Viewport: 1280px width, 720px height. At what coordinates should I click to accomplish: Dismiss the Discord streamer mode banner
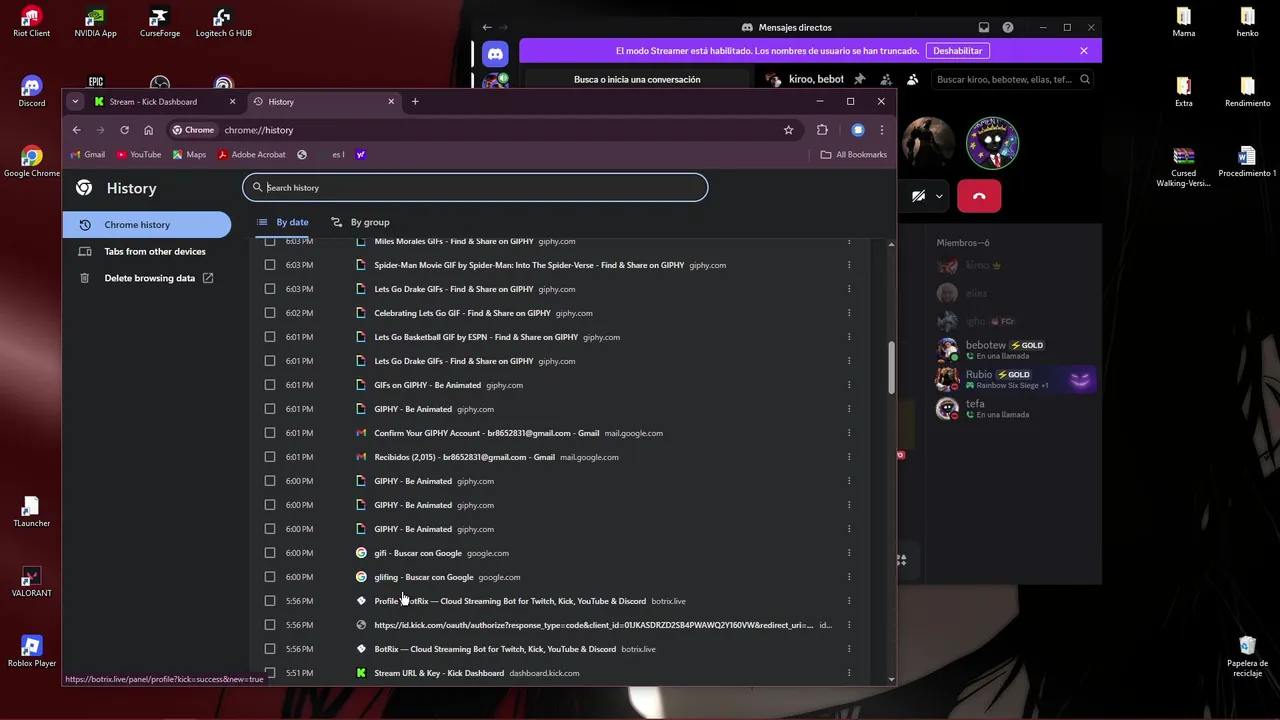point(1084,51)
